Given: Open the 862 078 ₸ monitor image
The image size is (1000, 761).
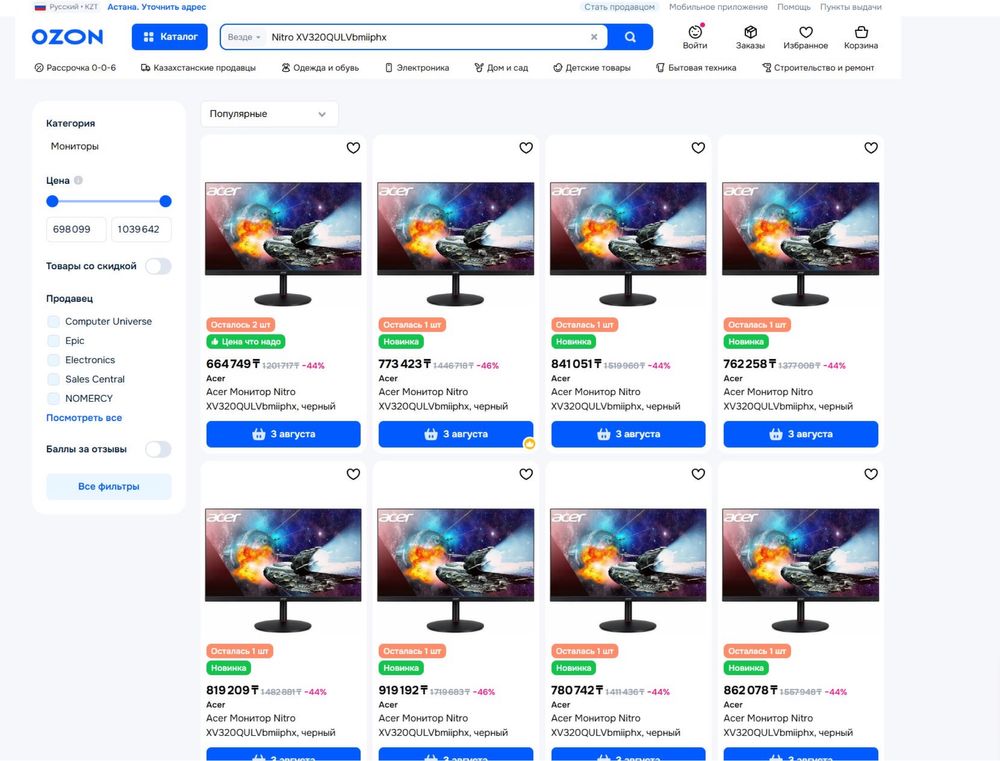Looking at the screenshot, I should [x=801, y=570].
